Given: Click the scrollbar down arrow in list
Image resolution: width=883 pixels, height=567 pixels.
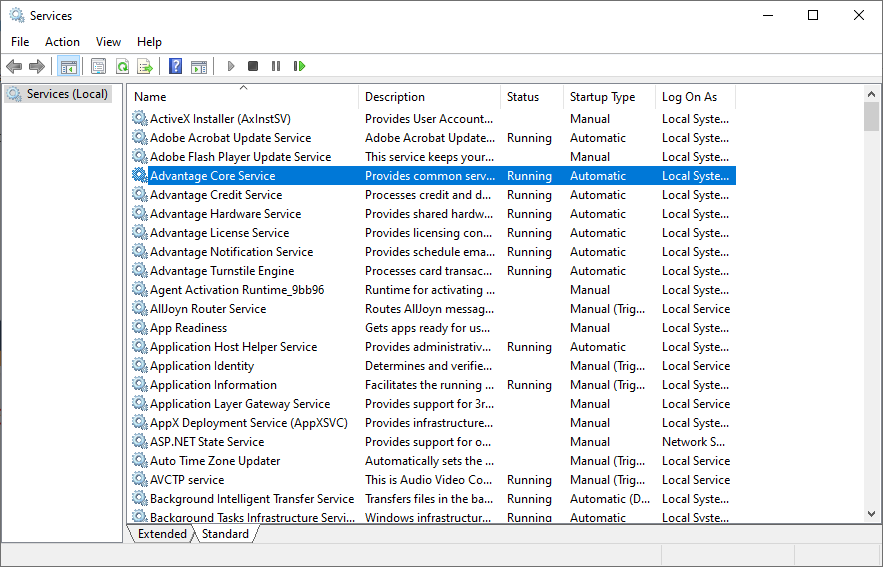Looking at the screenshot, I should point(872,513).
